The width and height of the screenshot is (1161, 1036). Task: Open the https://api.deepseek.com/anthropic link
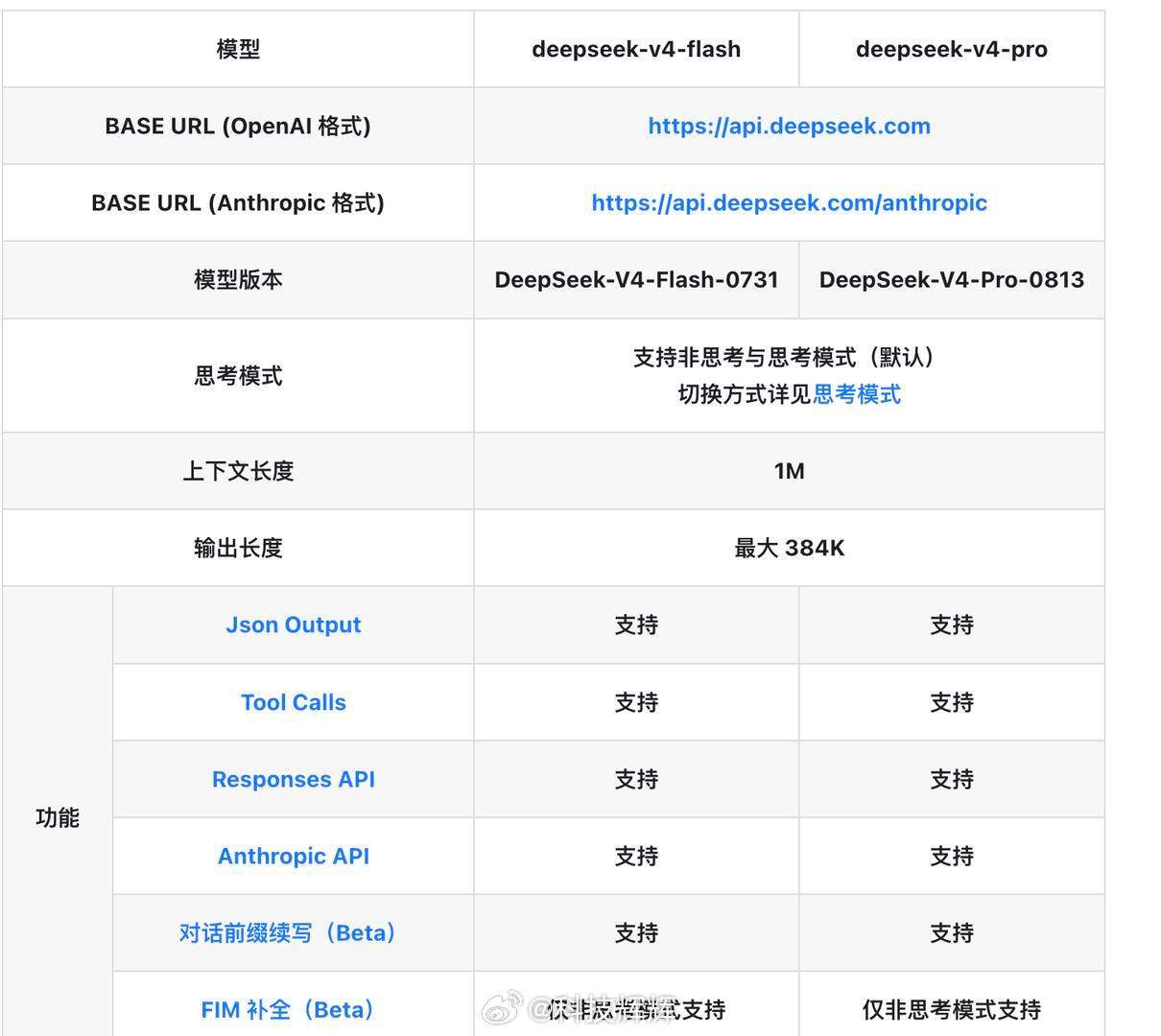[789, 202]
